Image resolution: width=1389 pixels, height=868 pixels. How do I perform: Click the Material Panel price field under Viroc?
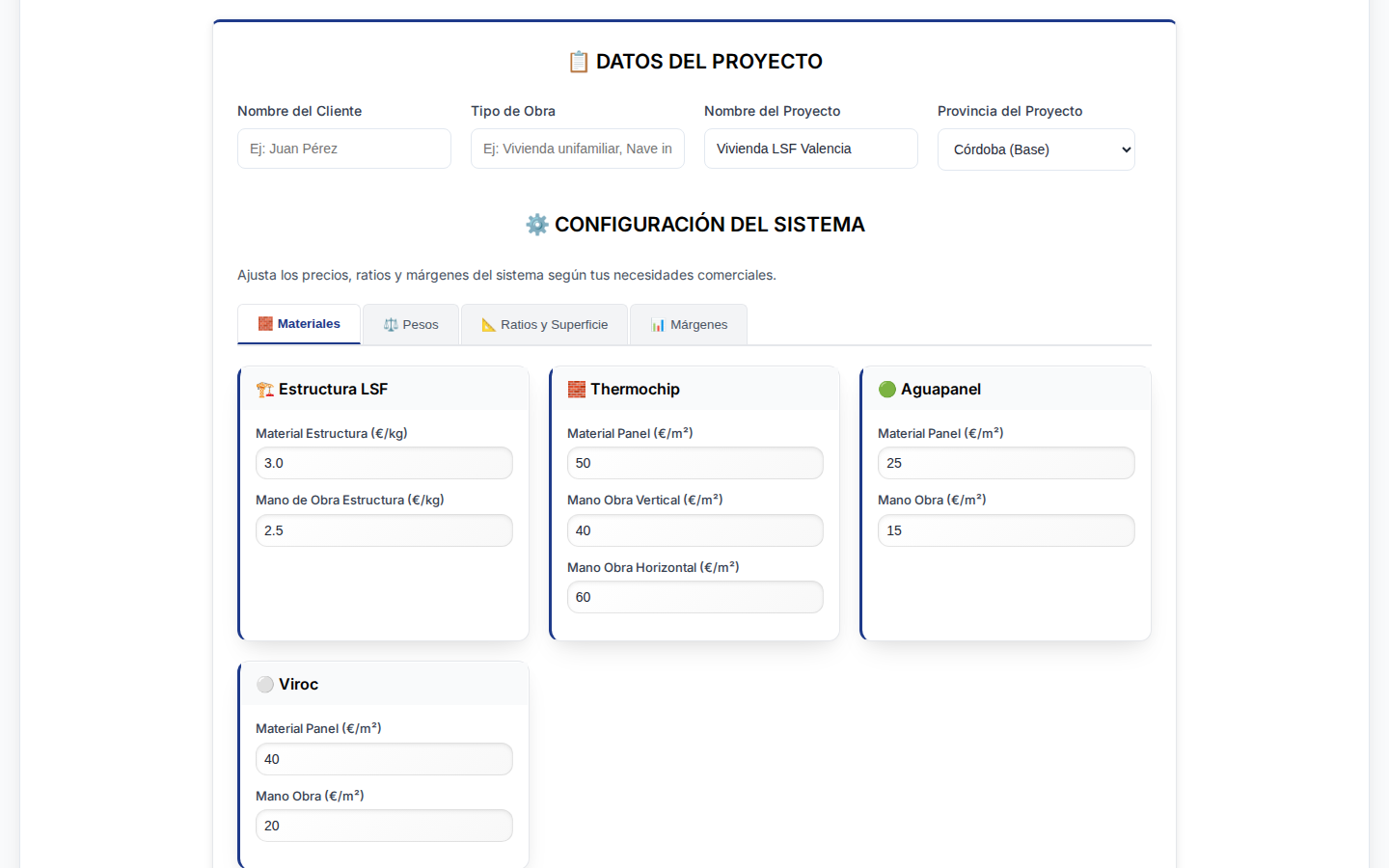[384, 759]
